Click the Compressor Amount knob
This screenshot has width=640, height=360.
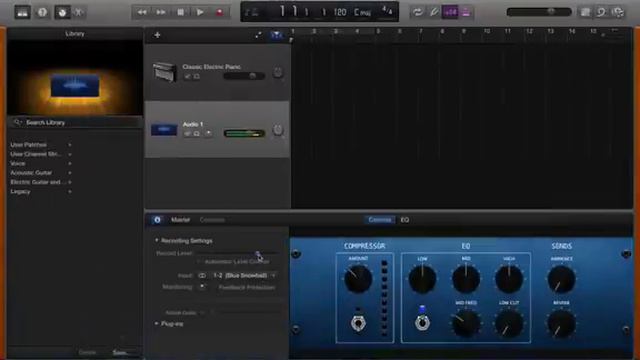click(358, 280)
